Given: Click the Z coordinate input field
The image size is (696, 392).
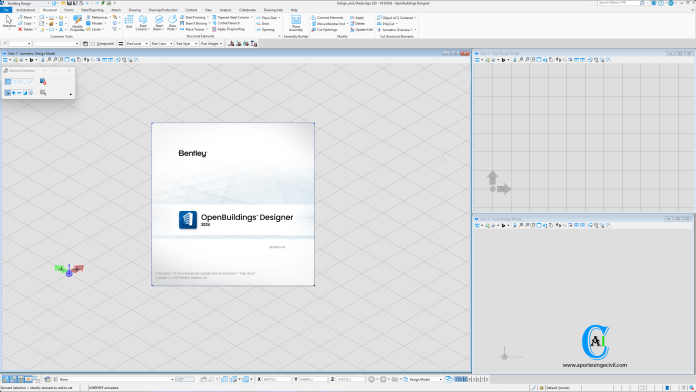Looking at the screenshot, I should 350,380.
